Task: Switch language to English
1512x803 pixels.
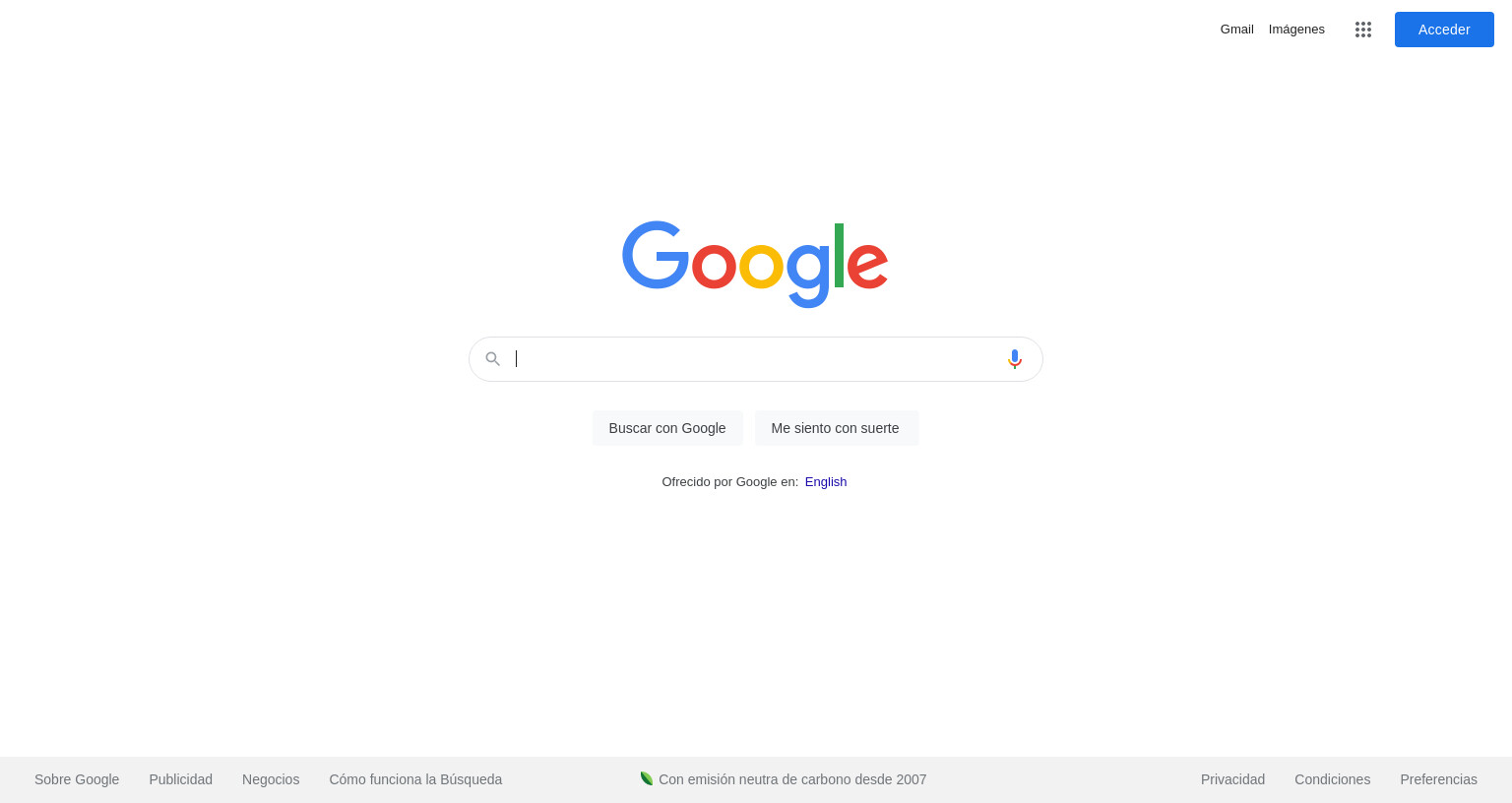Action: [826, 482]
